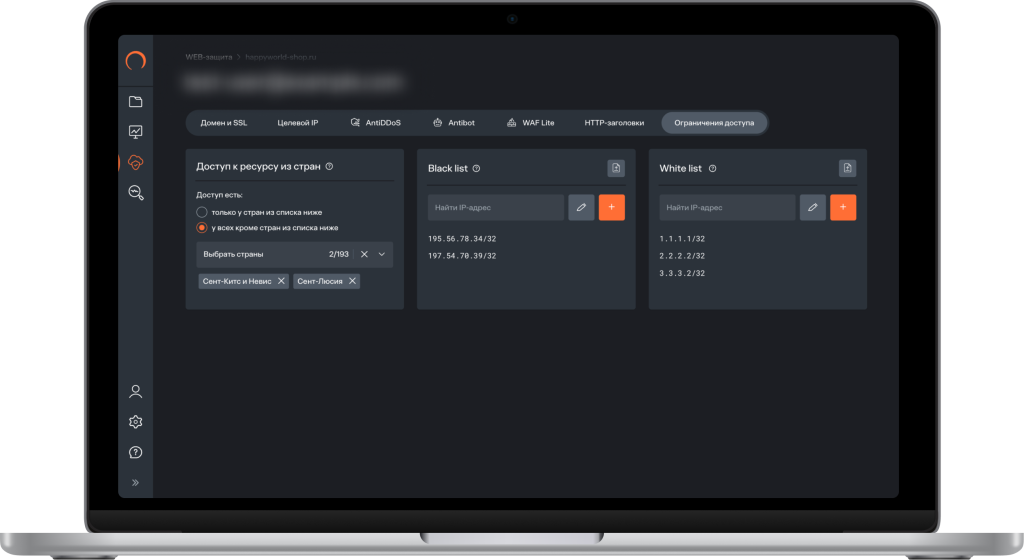Open the help question-mark icon in the sidebar
Viewport: 1024px width, 560px height.
pos(135,452)
